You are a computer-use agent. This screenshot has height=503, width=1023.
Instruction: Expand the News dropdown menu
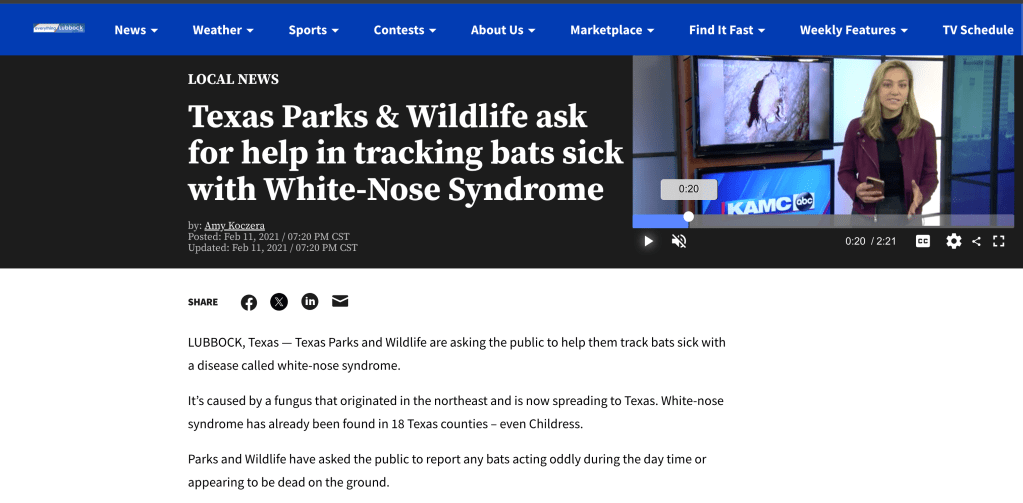[136, 30]
